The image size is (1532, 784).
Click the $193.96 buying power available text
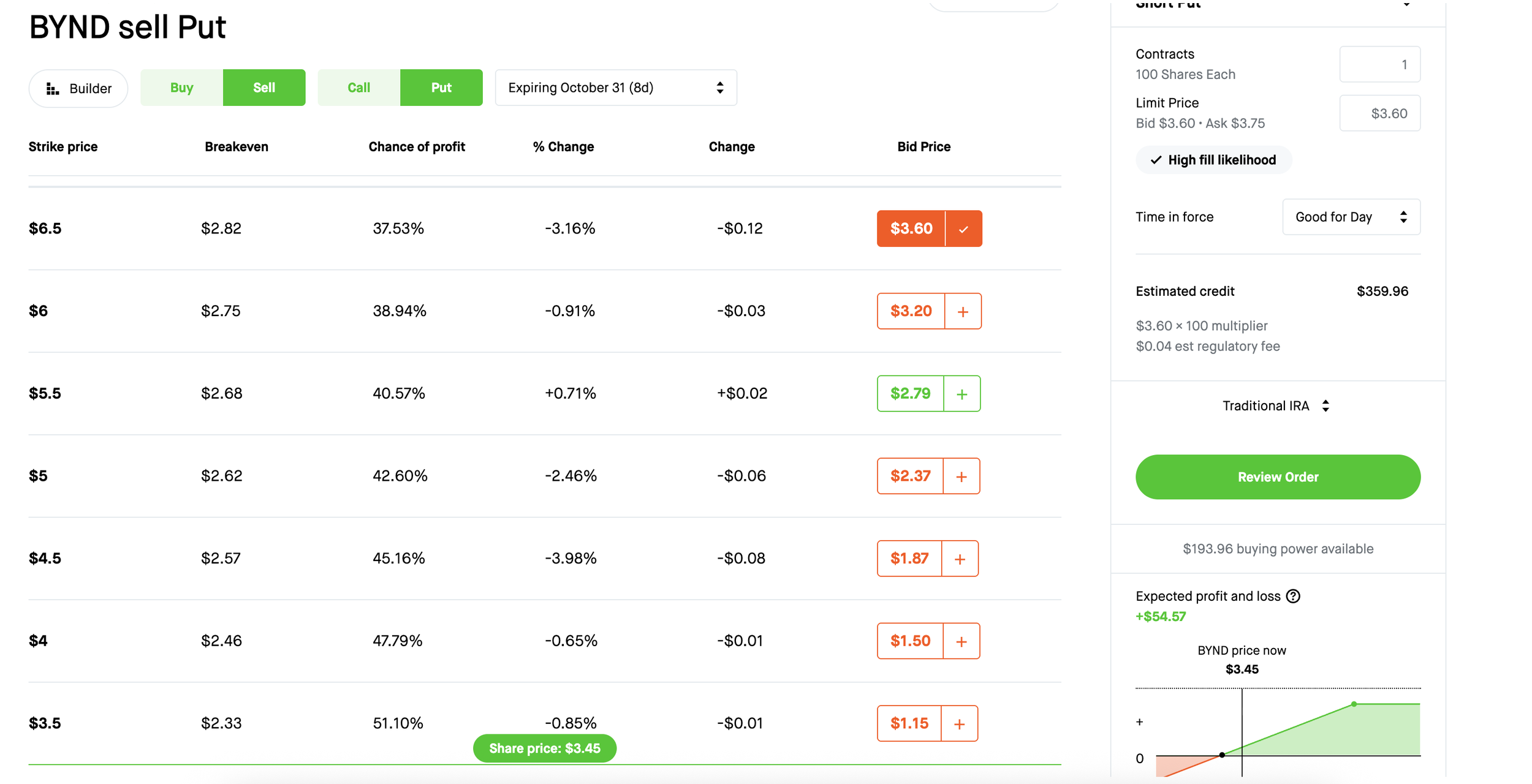coord(1278,549)
